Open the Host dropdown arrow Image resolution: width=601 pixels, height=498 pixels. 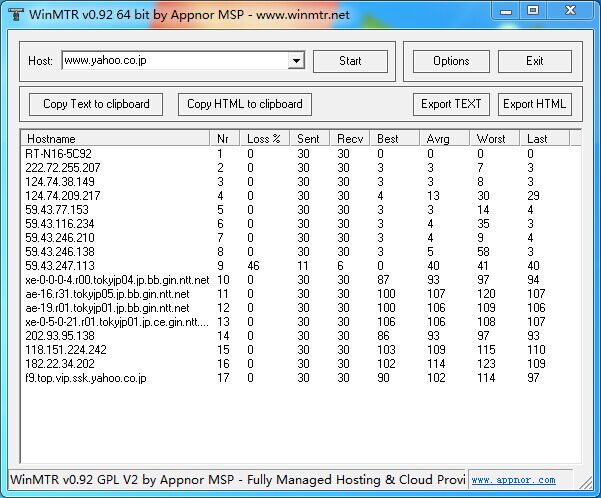[x=296, y=61]
